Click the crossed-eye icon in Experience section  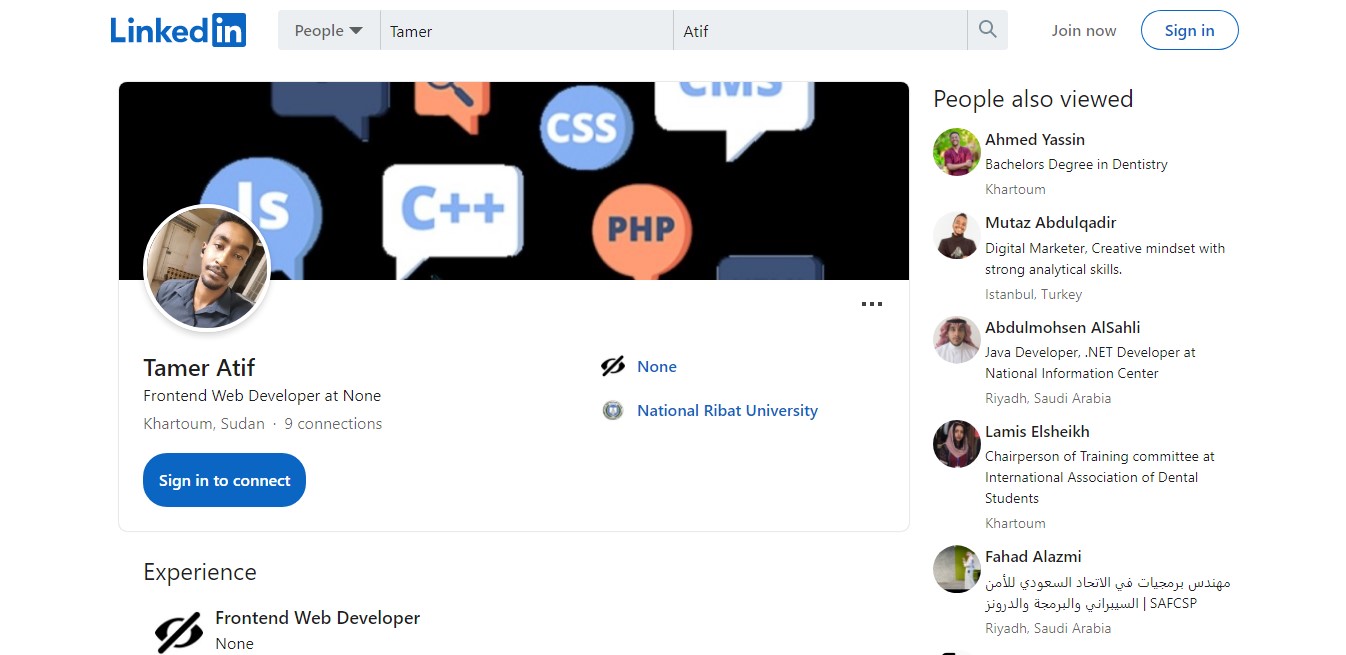(179, 632)
